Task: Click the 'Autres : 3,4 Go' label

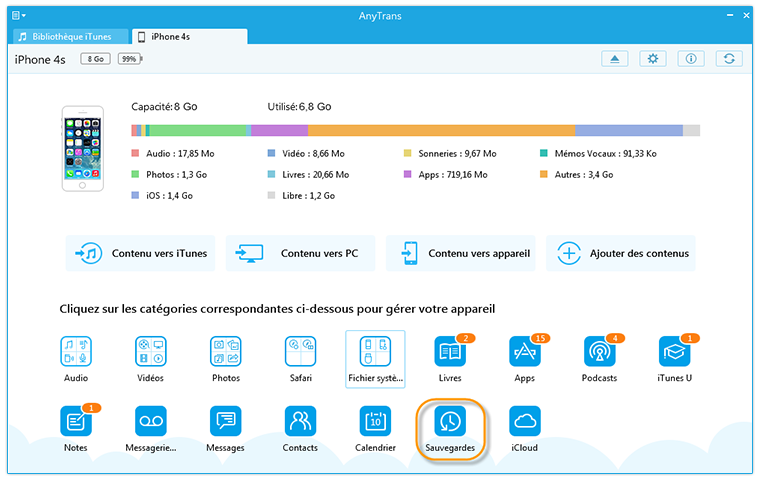Action: click(584, 175)
